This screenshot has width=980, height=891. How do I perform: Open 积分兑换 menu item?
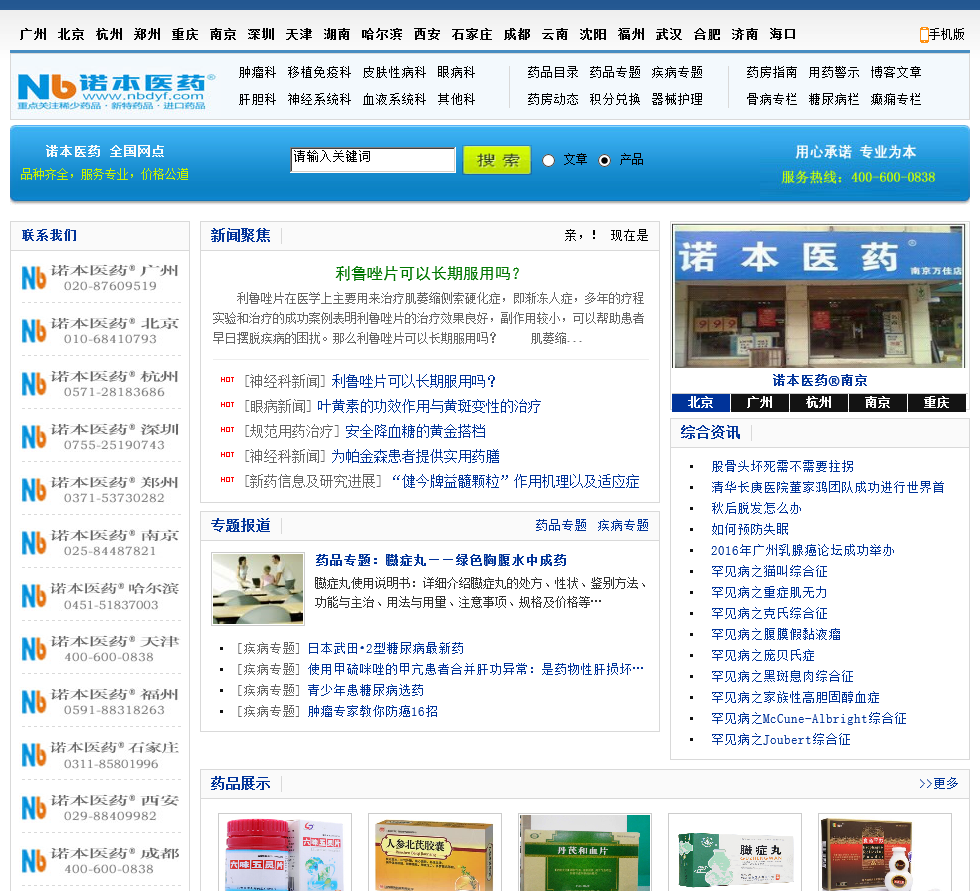click(x=615, y=99)
